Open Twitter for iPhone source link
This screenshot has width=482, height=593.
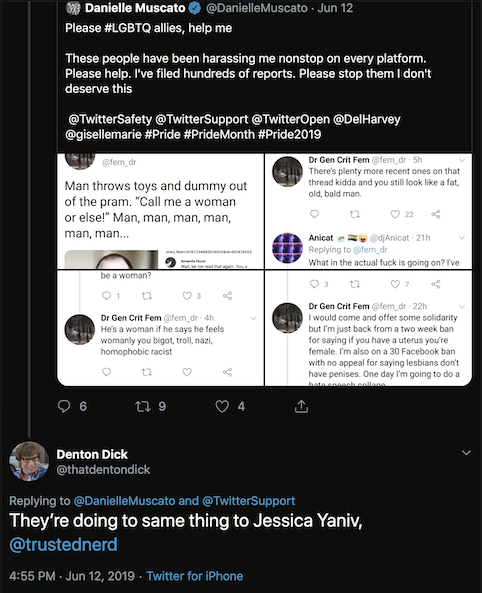coord(194,576)
